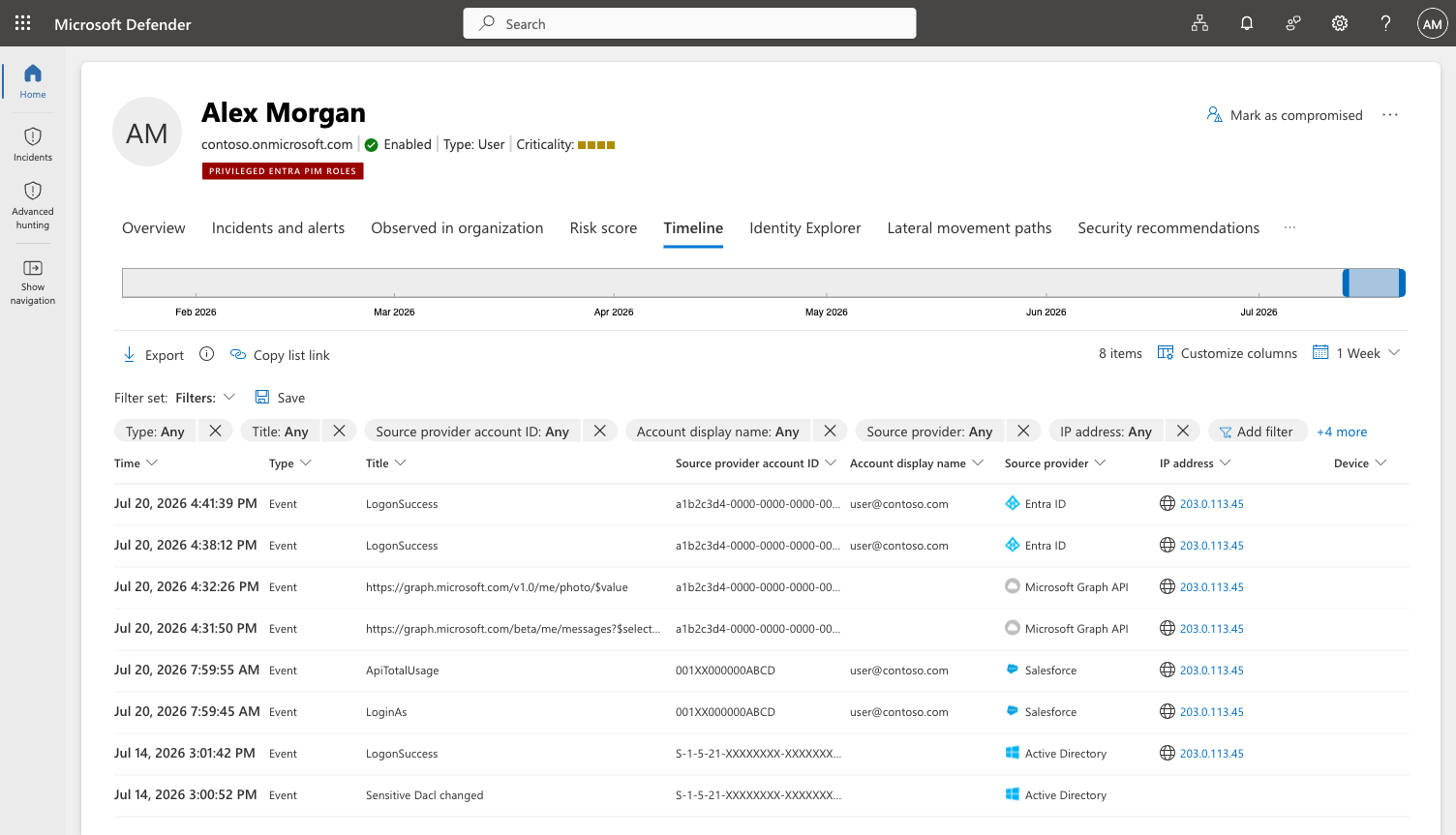This screenshot has width=1456, height=835.
Task: Open the Settings gear
Action: click(x=1340, y=23)
